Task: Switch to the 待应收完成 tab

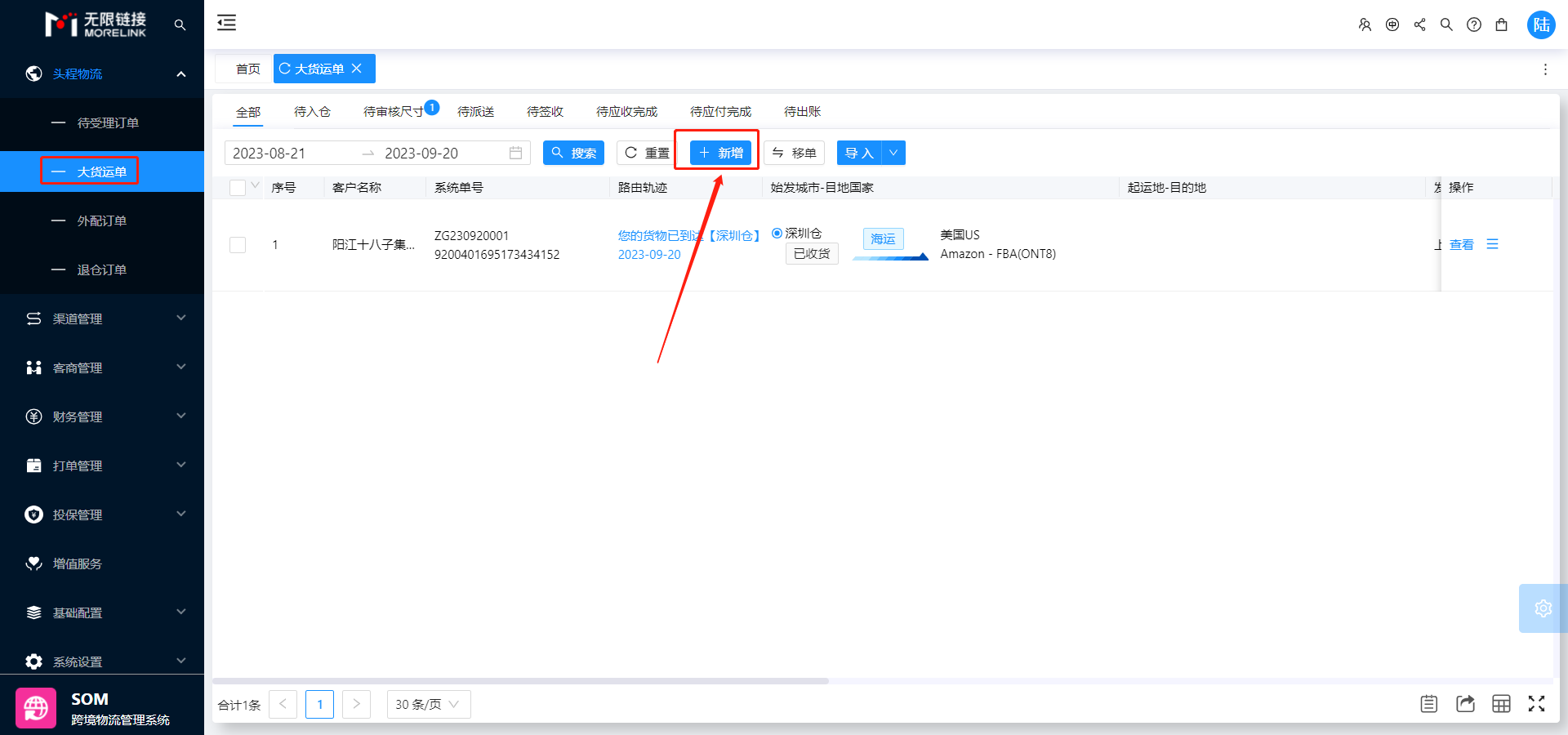Action: pos(627,112)
